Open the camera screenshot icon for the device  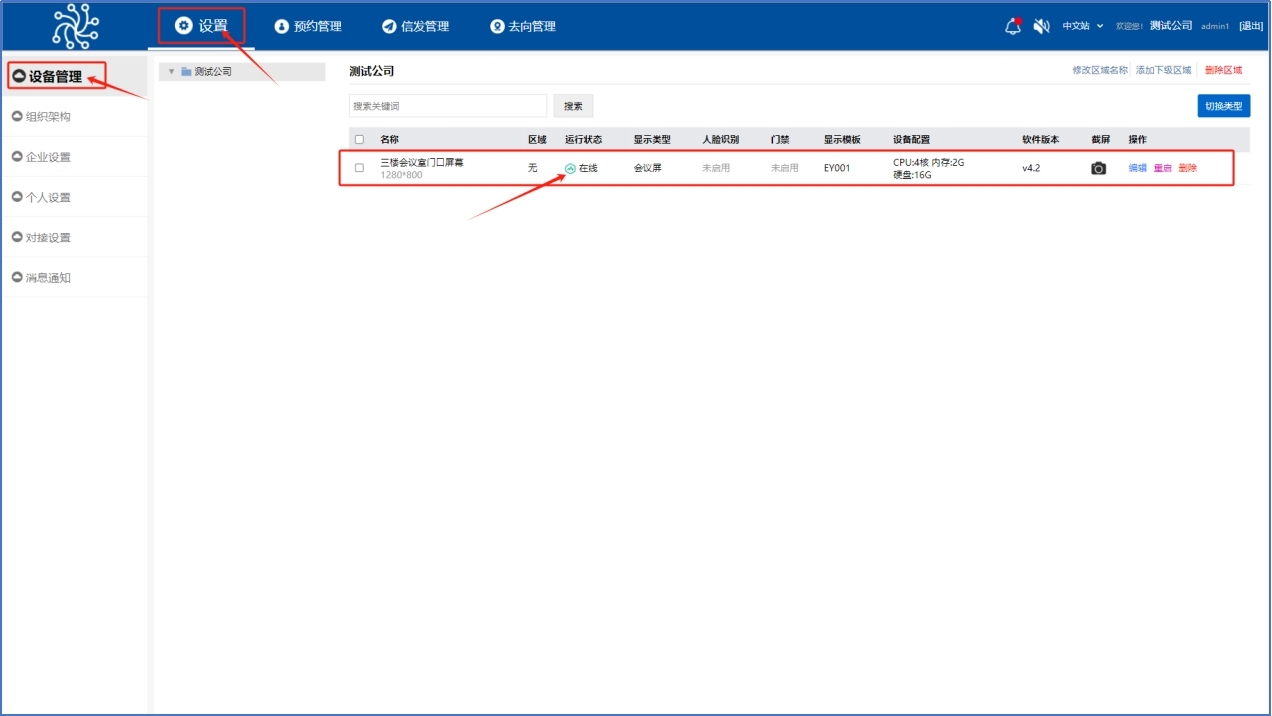(1098, 168)
